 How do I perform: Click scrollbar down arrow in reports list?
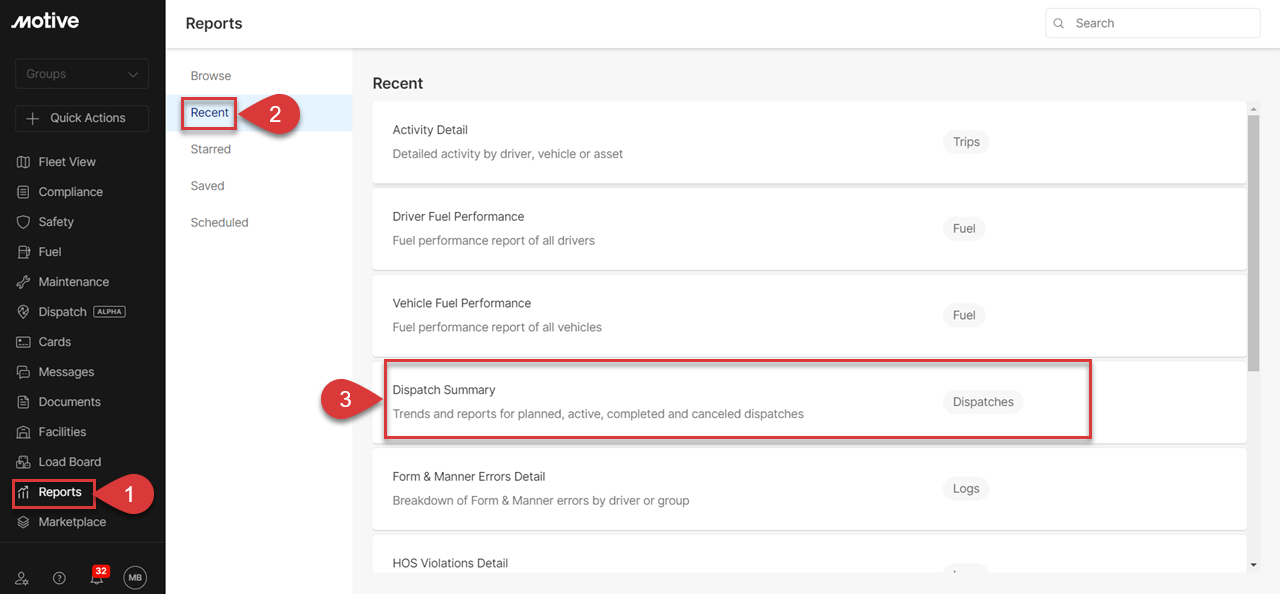point(1254,565)
